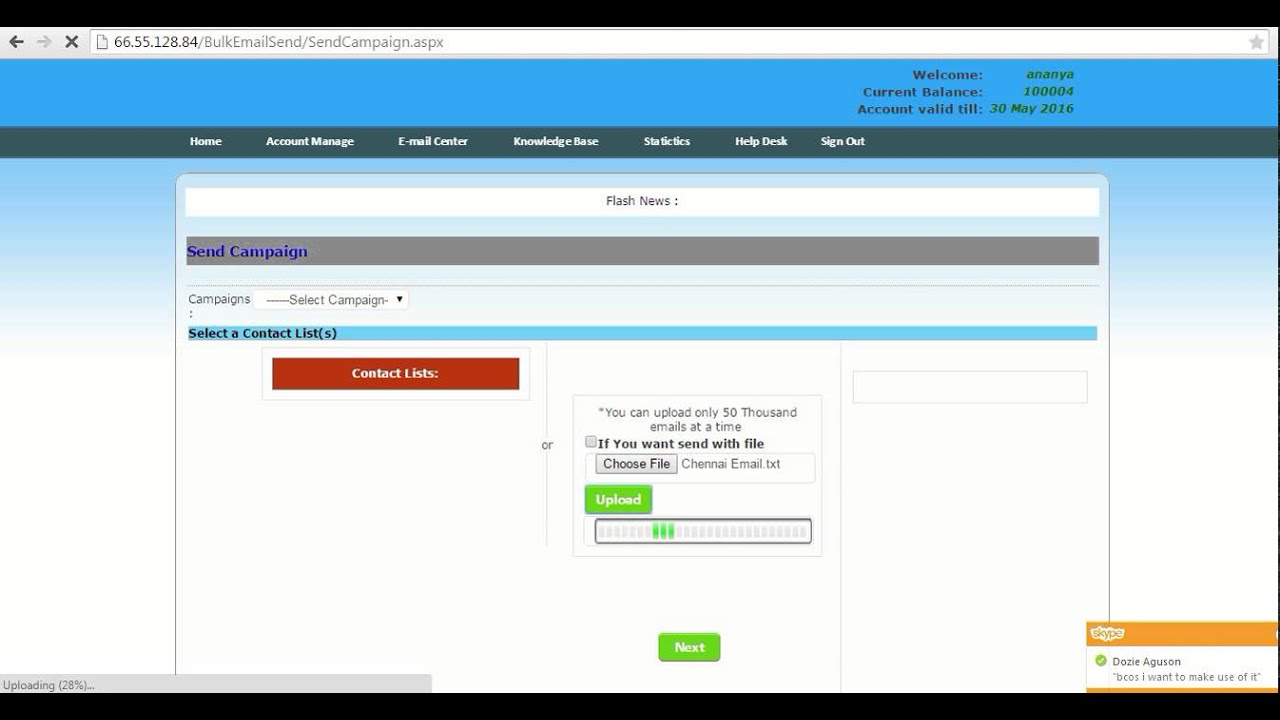Open the Select Campaign dropdown
This screenshot has width=1280, height=720.
[x=331, y=299]
